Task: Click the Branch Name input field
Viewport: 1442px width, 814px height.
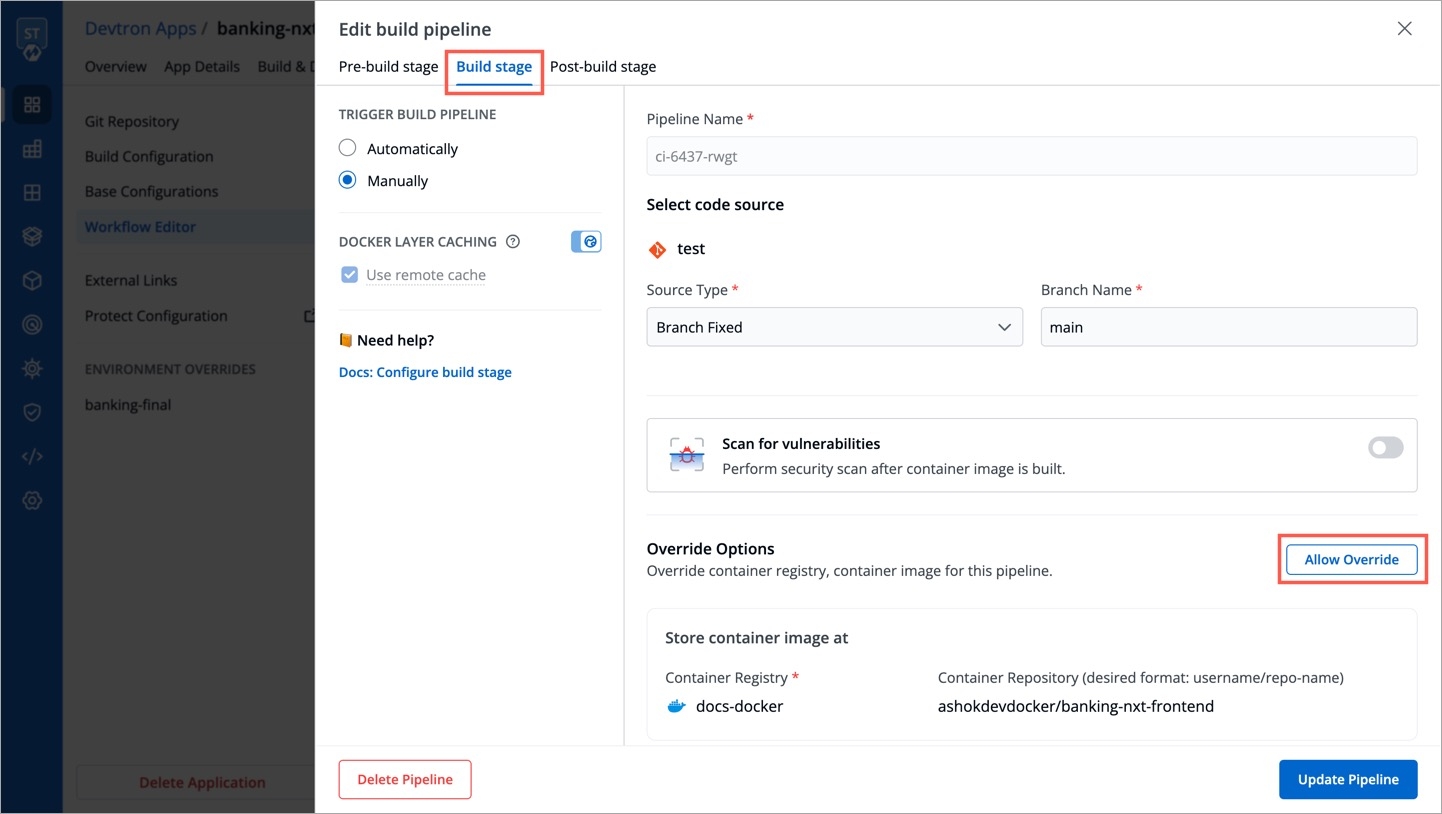Action: 1228,327
